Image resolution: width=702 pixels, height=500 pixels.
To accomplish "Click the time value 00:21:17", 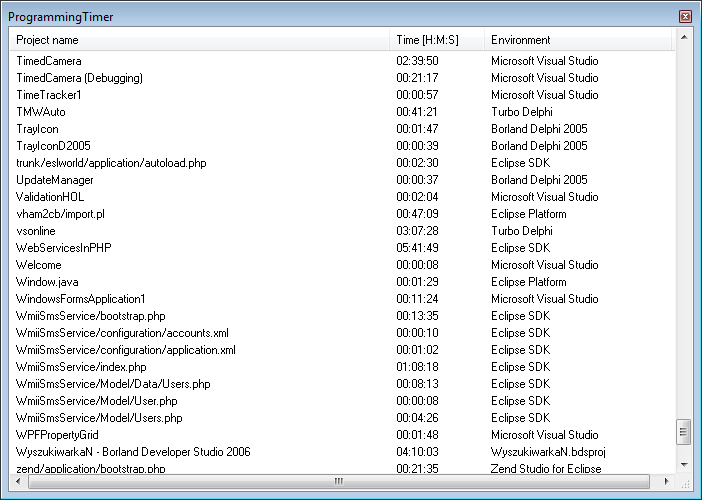I will pyautogui.click(x=417, y=78).
